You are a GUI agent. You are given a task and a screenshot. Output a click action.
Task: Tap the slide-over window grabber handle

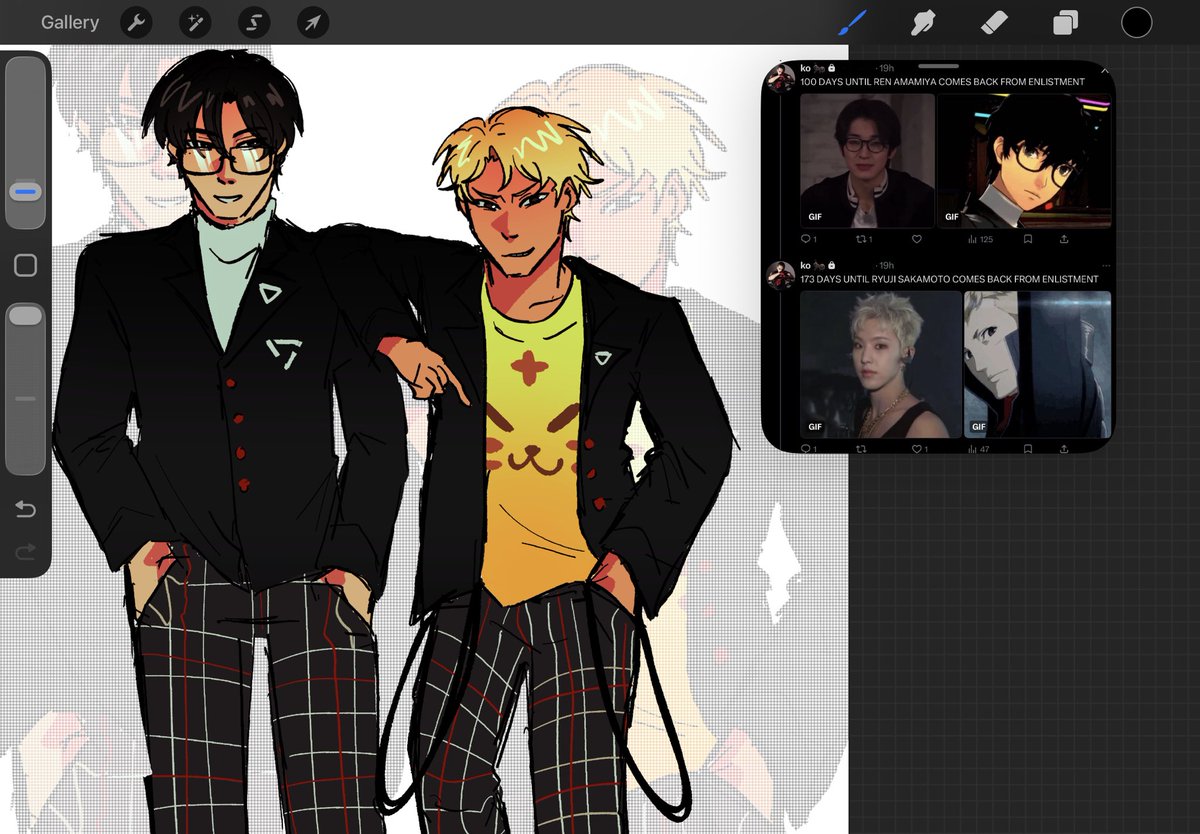point(938,66)
